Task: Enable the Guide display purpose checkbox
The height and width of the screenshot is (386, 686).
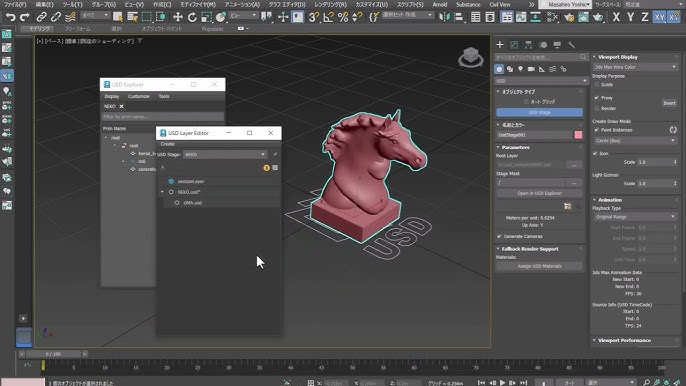Action: [596, 84]
